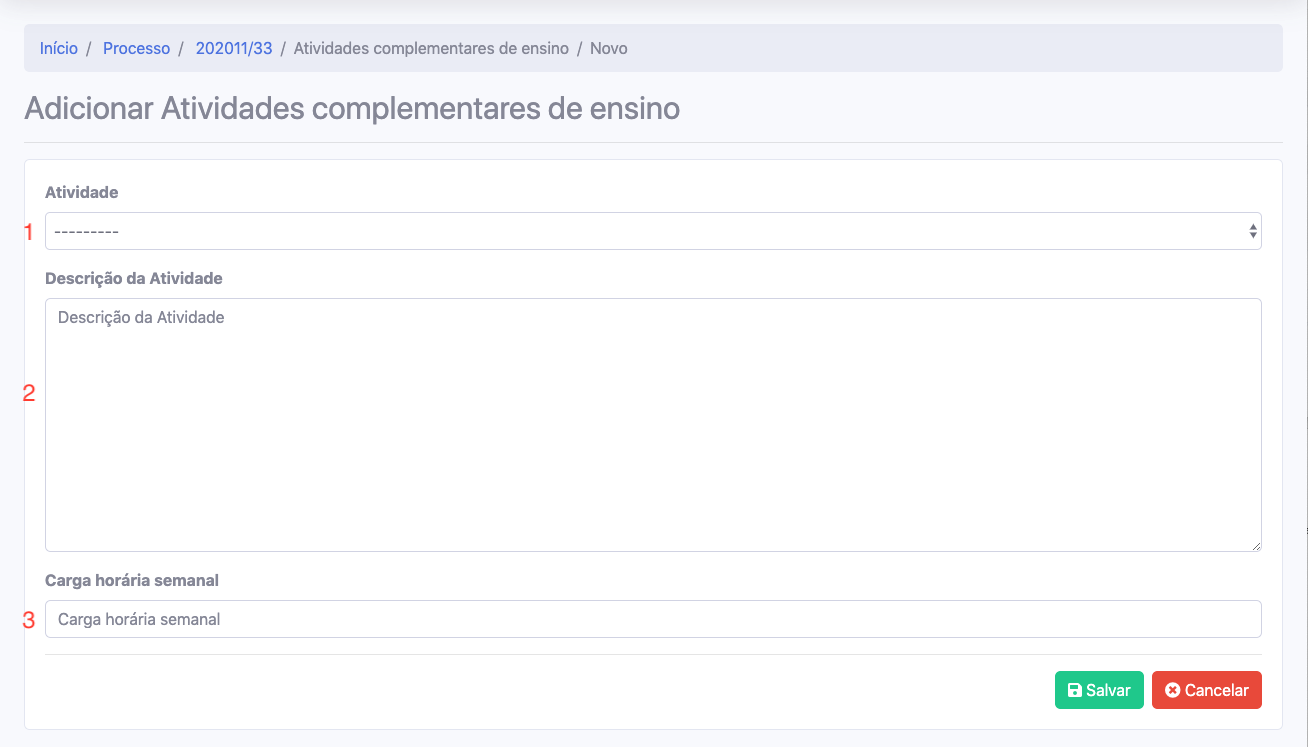
Task: Open the Processo breadcrumb link
Action: 136,48
